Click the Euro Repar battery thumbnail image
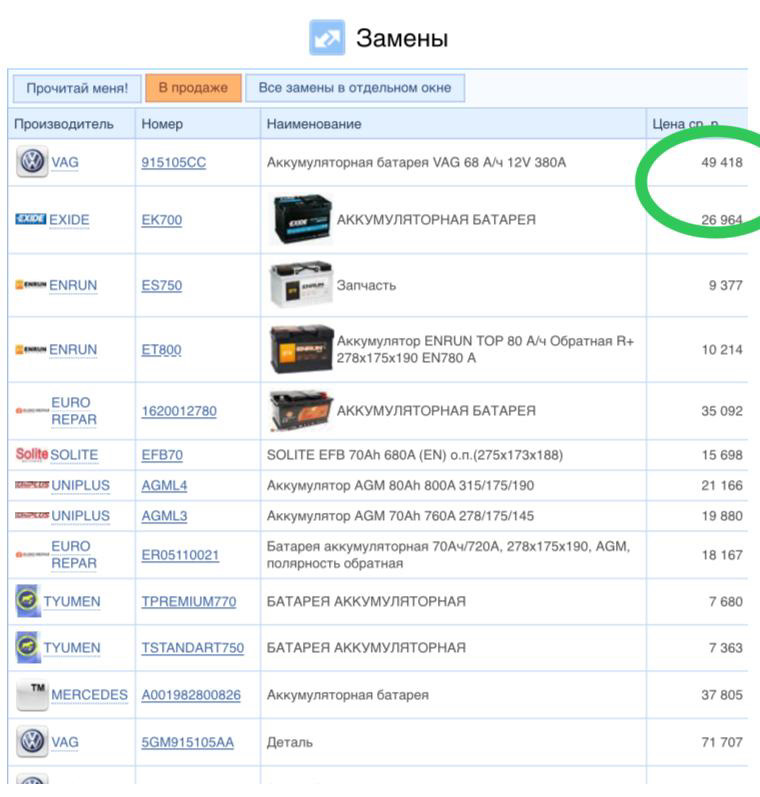This screenshot has width=760, height=797. tap(301, 411)
